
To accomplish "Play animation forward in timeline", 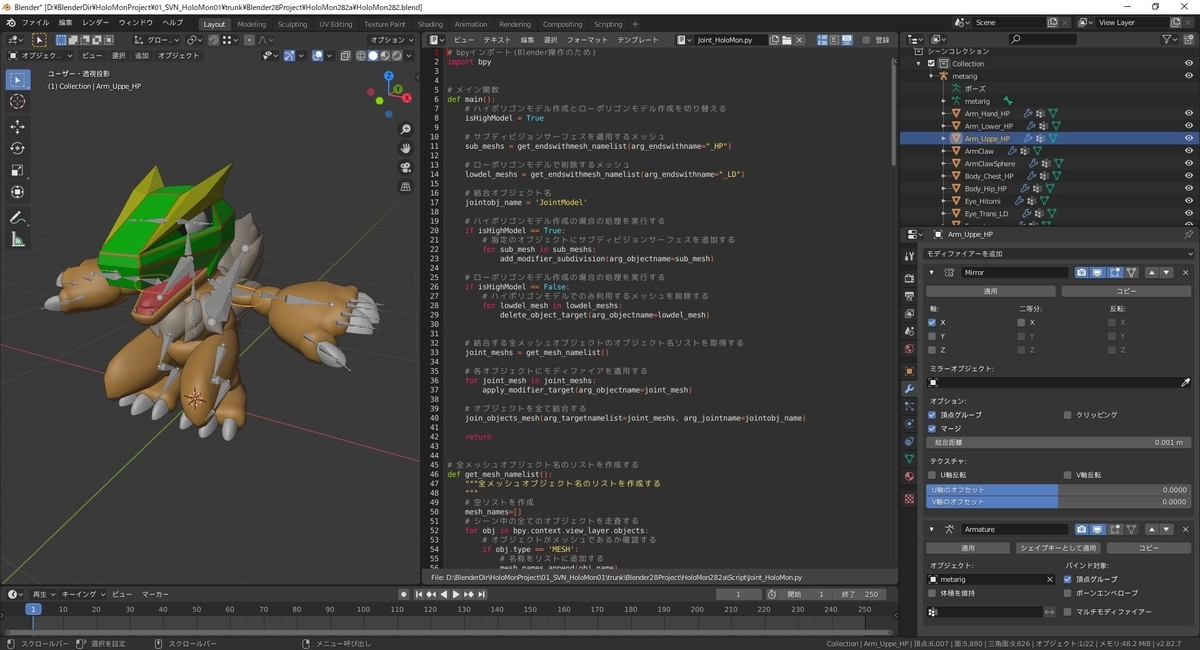I will (456, 594).
